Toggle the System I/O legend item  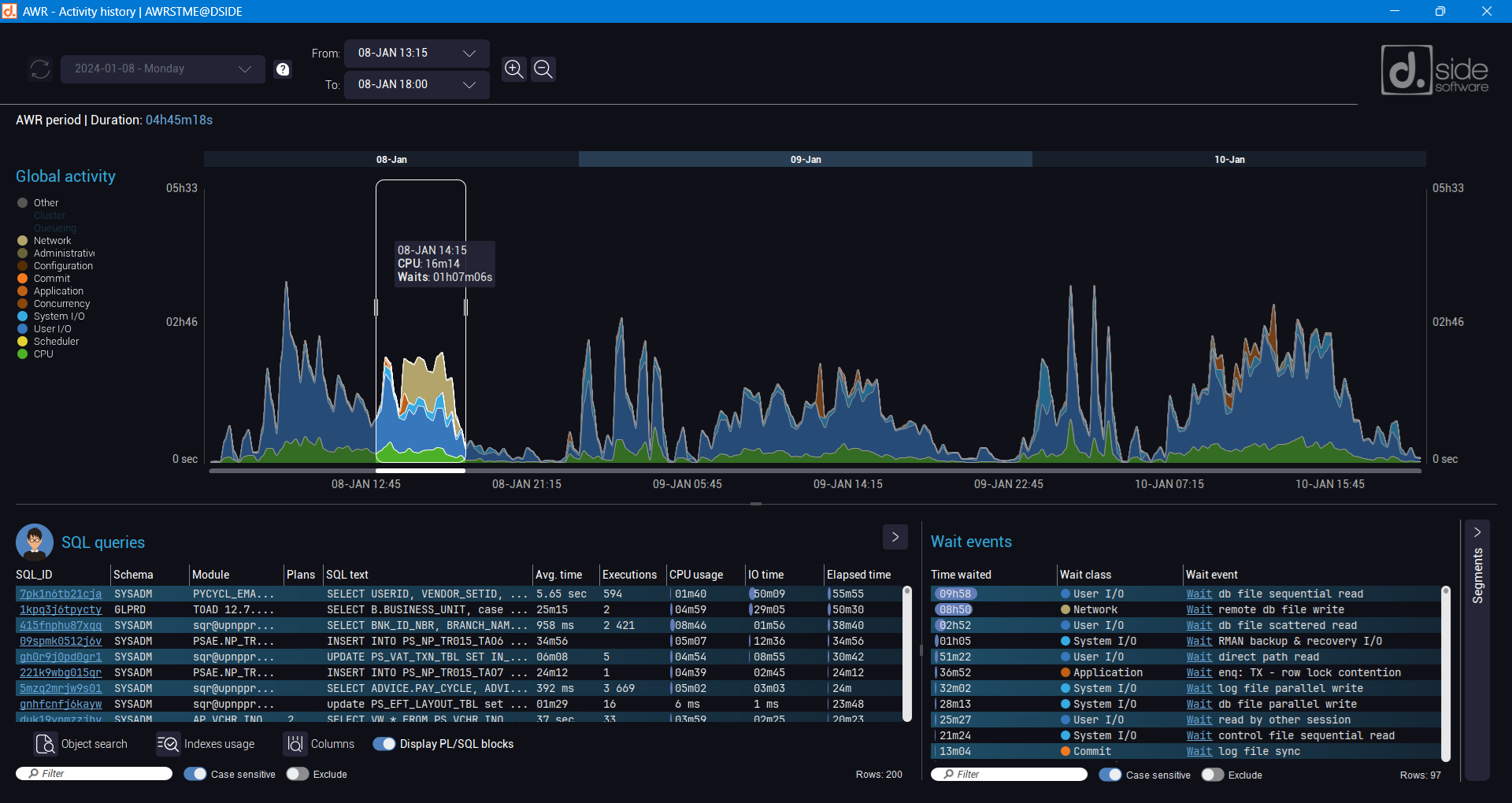pos(50,316)
